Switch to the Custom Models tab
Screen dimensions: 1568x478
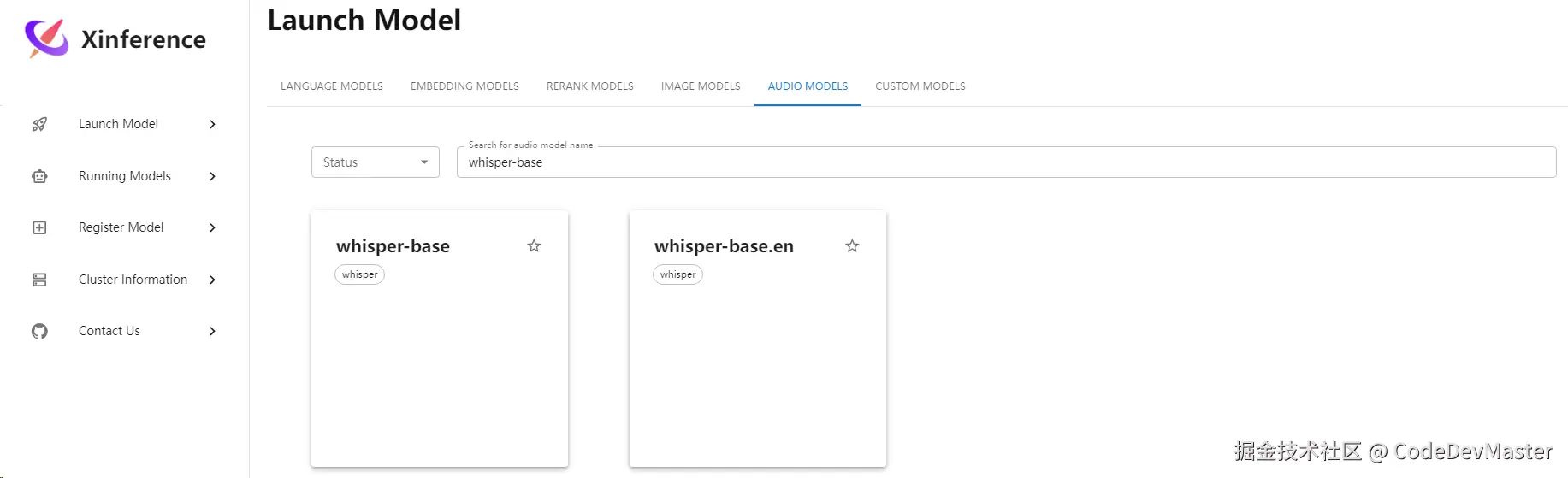[x=920, y=86]
